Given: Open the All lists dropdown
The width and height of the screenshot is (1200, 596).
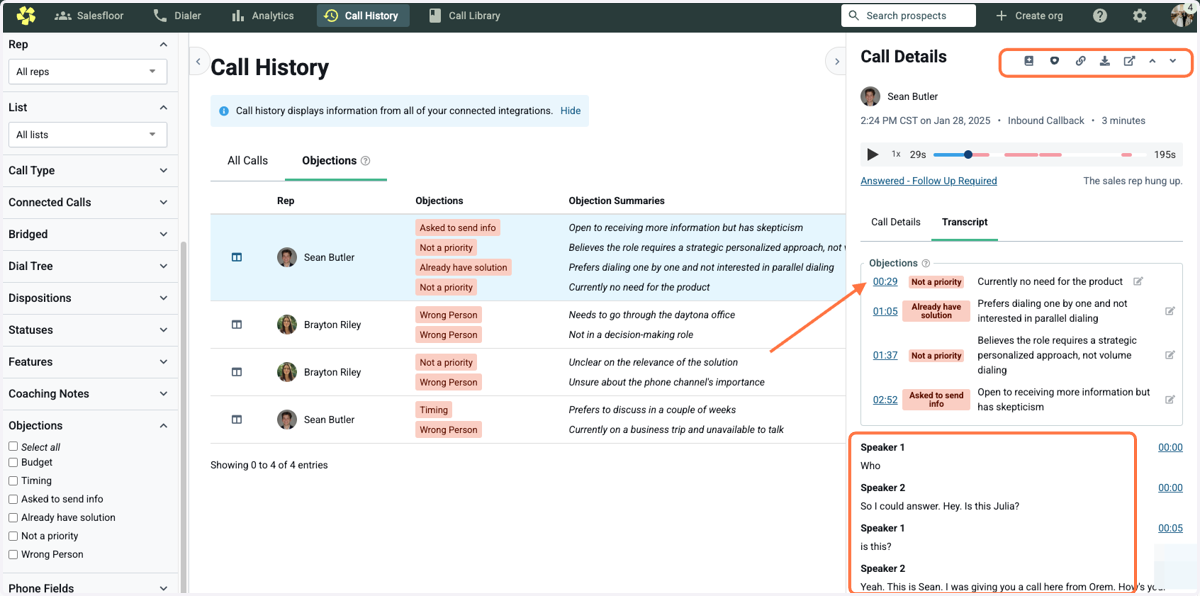Looking at the screenshot, I should pos(88,134).
